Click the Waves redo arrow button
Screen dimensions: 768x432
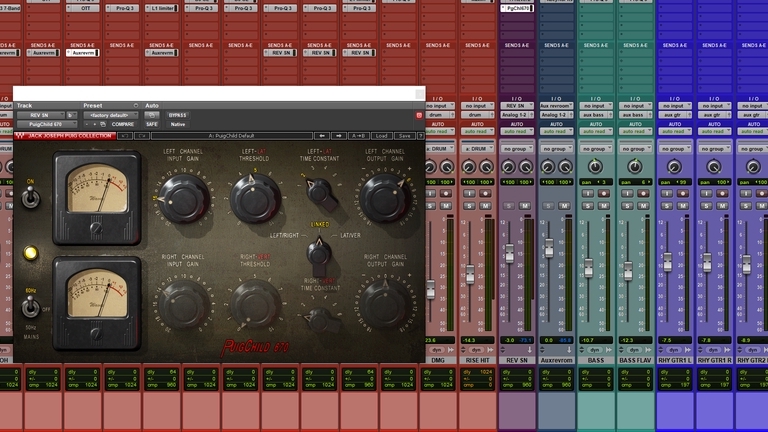pos(142,136)
